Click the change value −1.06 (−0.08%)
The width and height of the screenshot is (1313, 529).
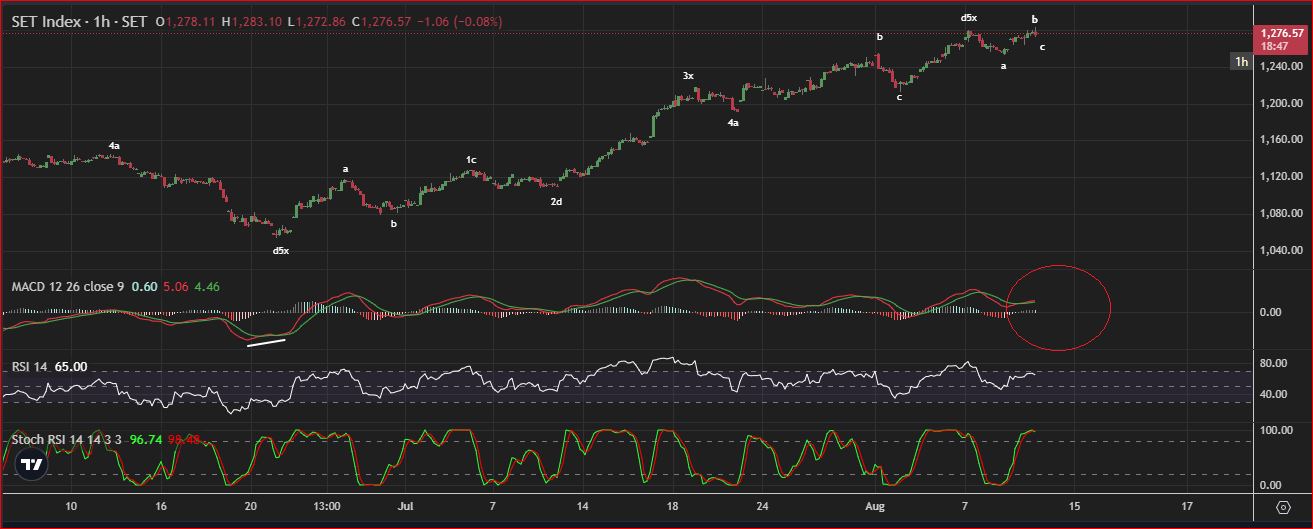pyautogui.click(x=461, y=20)
